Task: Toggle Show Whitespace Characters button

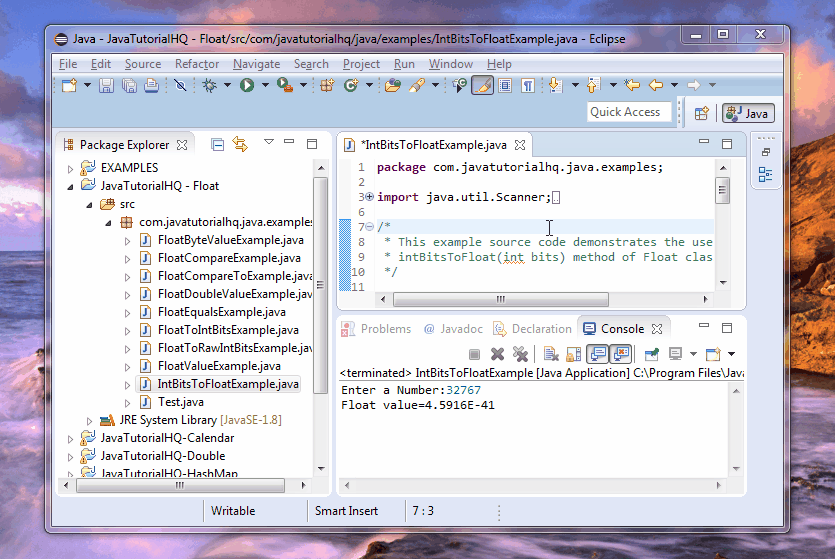Action: click(x=528, y=85)
